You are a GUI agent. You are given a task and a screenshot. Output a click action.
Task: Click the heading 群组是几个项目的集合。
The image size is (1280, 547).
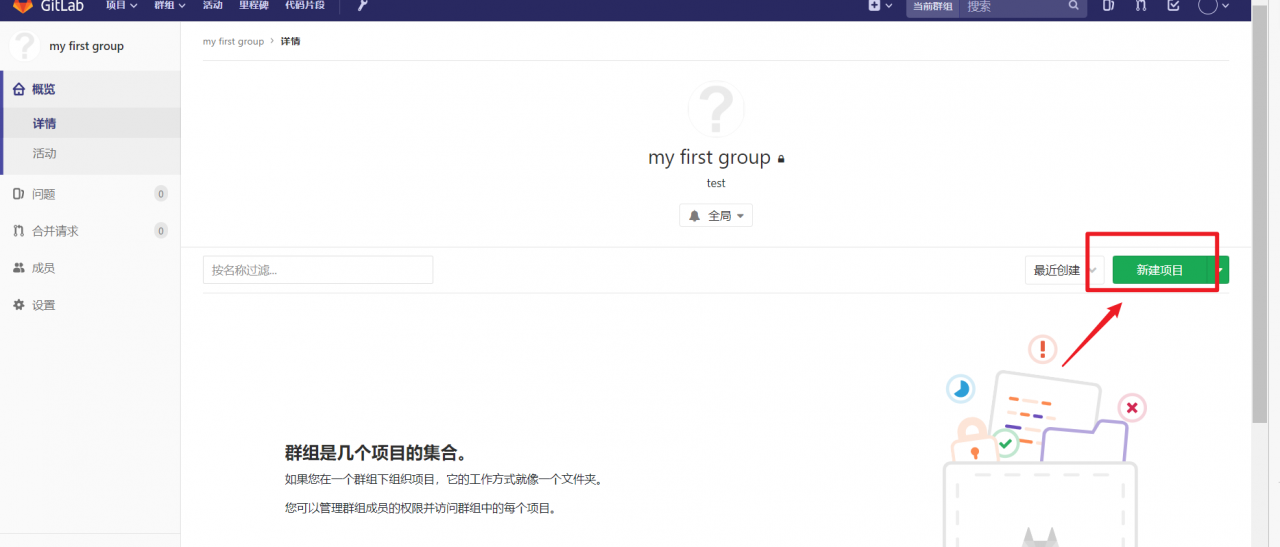click(376, 453)
